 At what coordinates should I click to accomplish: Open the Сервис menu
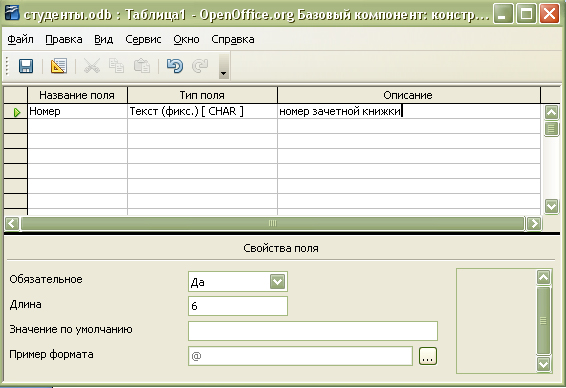pyautogui.click(x=143, y=39)
